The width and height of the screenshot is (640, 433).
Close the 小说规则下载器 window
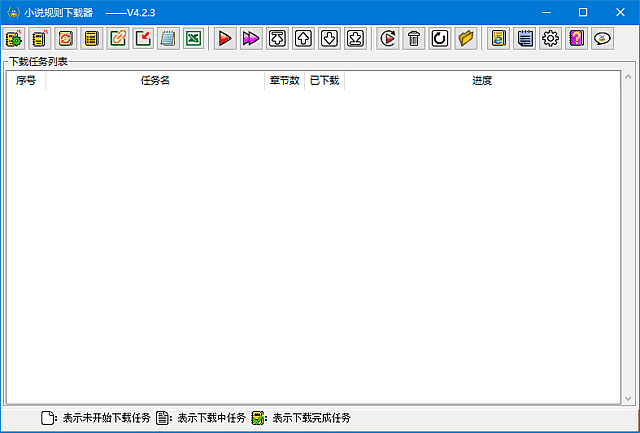tap(620, 13)
